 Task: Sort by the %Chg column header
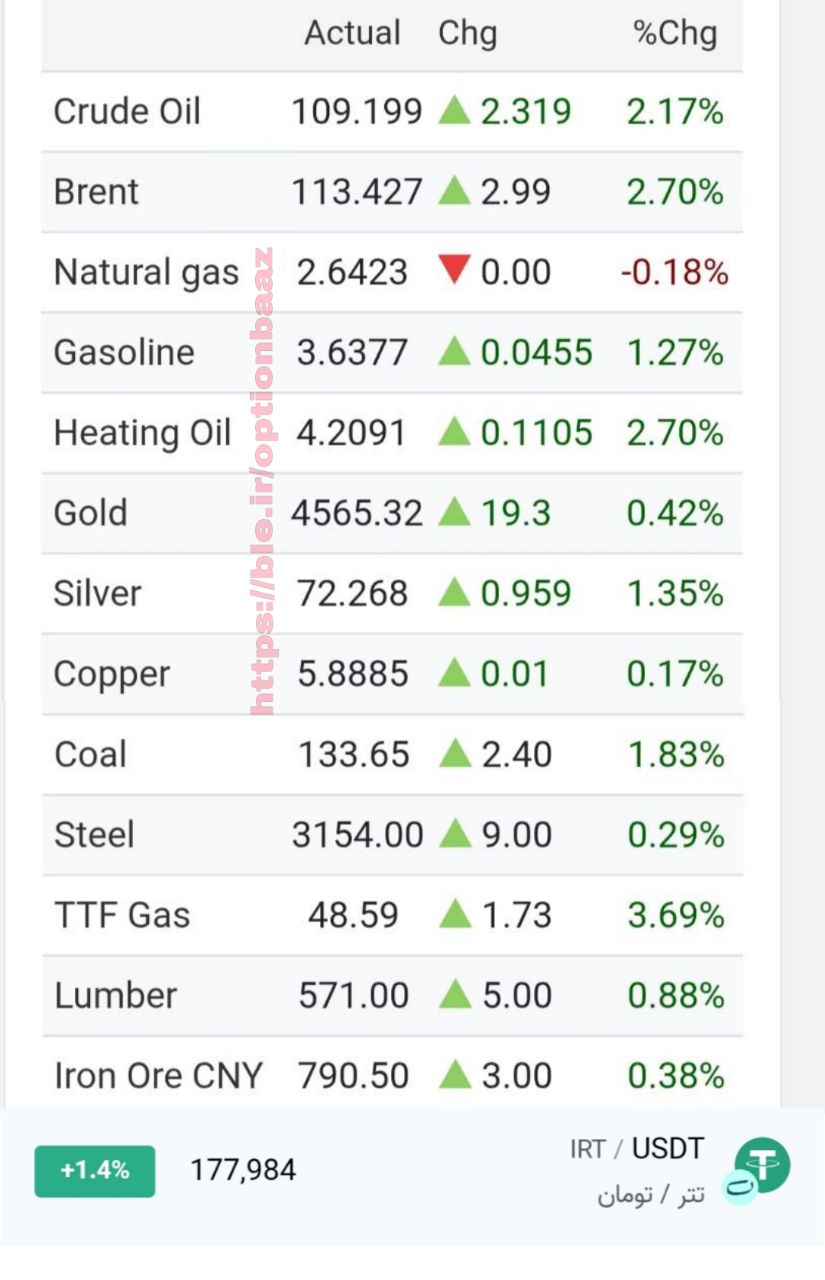(675, 33)
